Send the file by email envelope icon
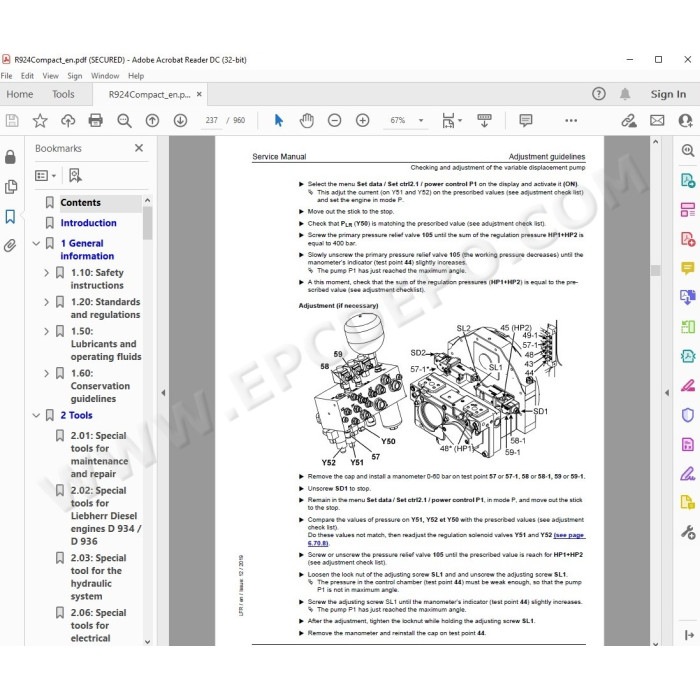This screenshot has height=700, width=700. coord(657,121)
